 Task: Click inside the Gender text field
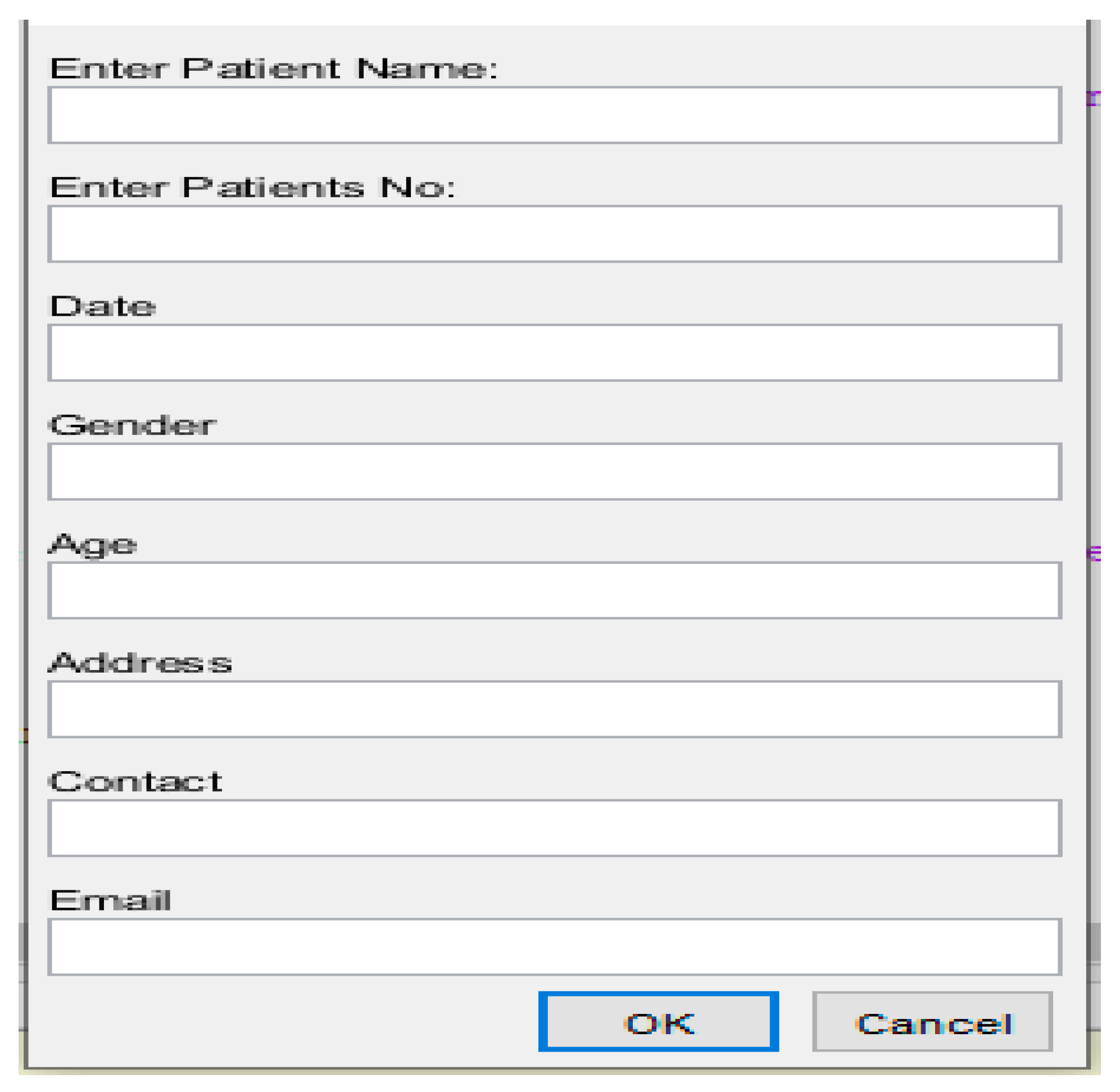tap(554, 472)
